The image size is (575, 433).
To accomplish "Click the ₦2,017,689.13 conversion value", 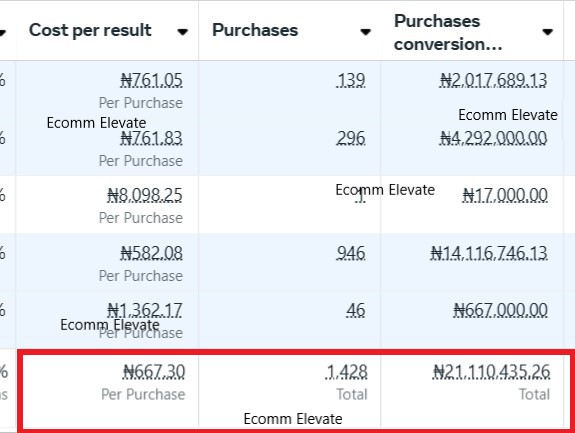I will 494,80.
